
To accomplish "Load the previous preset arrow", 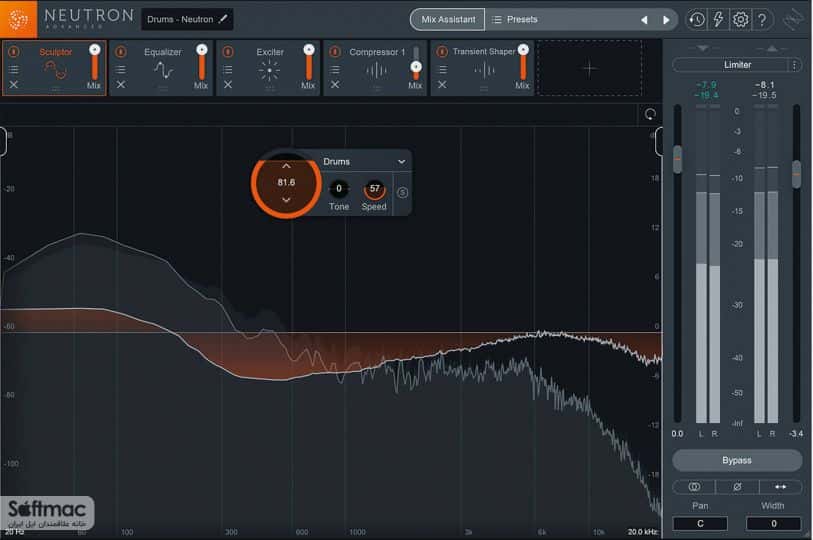I will [644, 20].
